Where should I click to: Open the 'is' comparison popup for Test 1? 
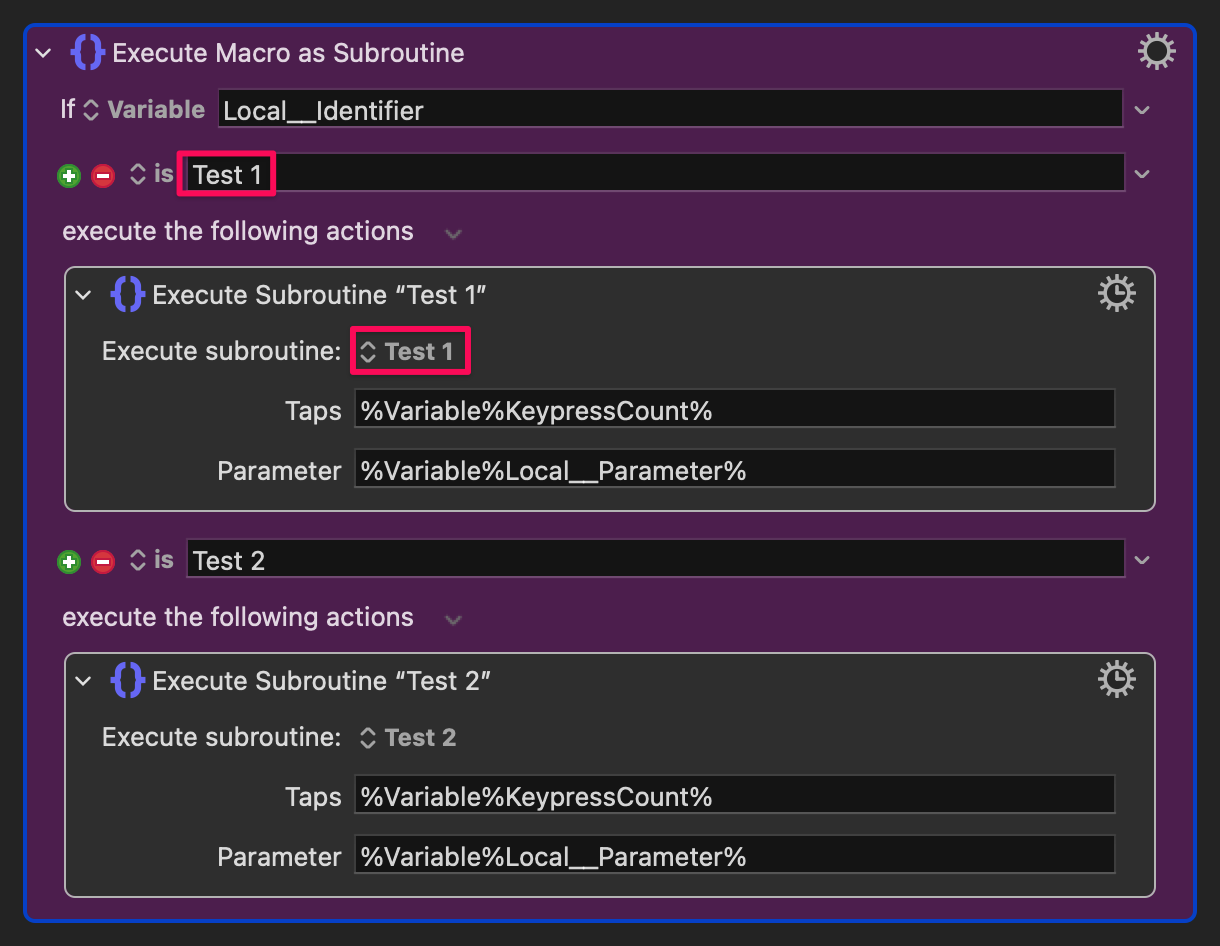[152, 175]
